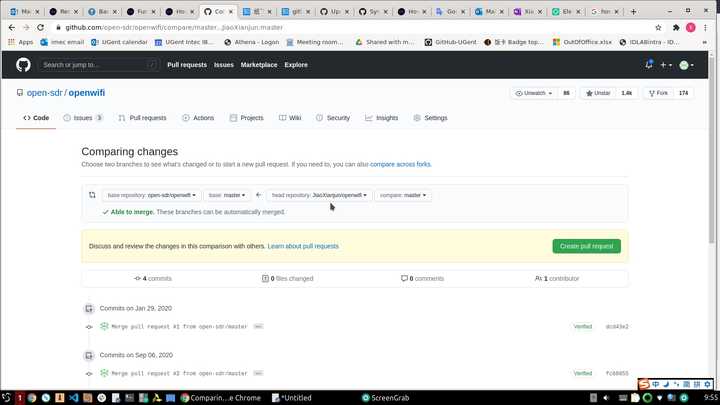Go to Marketplace
720x405 pixels.
[259, 65]
